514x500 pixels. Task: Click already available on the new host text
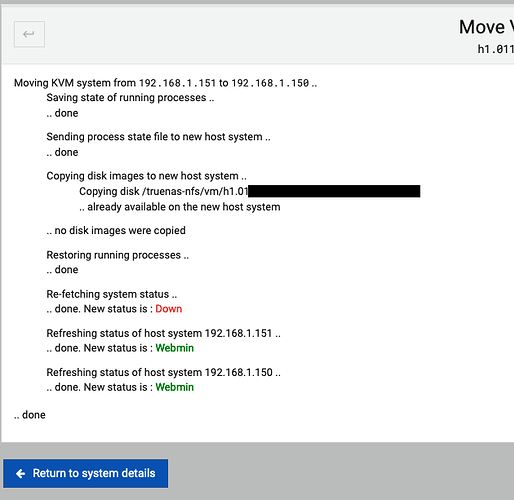[180, 207]
